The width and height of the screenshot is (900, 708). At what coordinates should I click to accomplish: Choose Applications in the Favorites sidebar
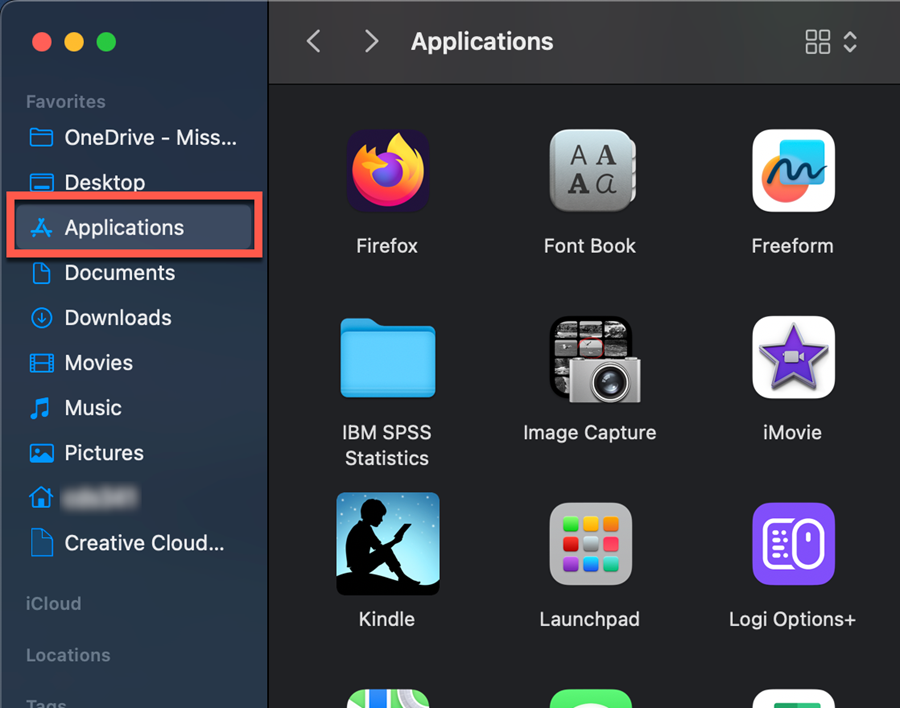pyautogui.click(x=133, y=227)
